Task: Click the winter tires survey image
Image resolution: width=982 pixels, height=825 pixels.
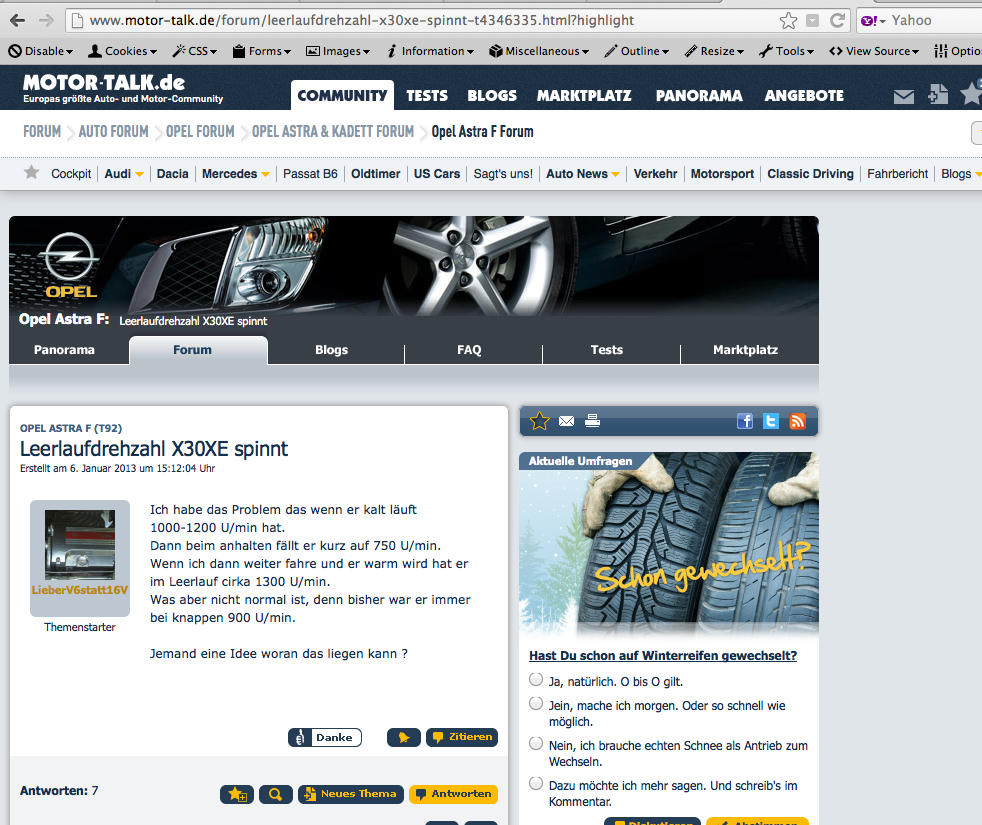Action: pyautogui.click(x=668, y=545)
